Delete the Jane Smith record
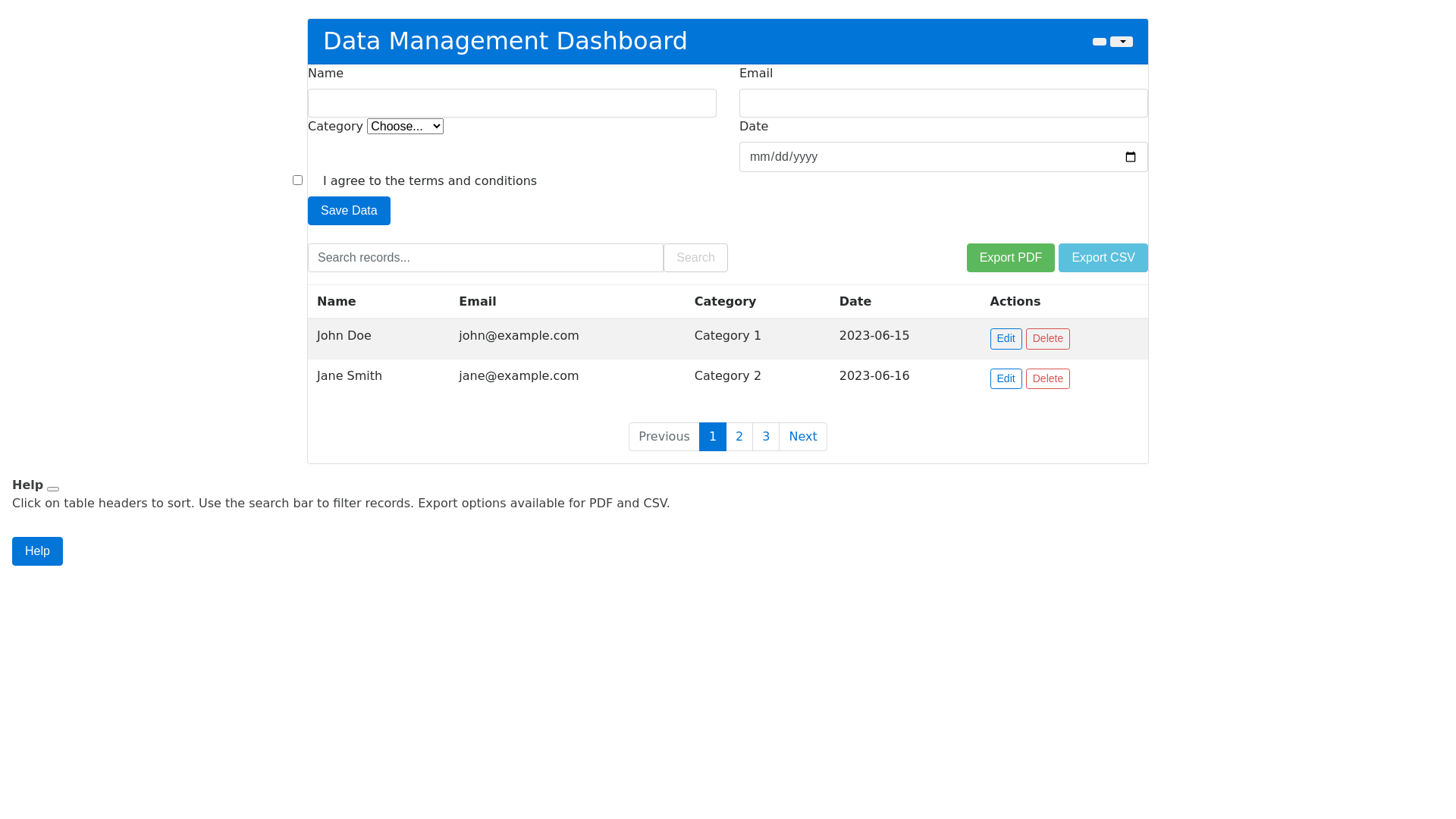1456x819 pixels. (x=1047, y=379)
